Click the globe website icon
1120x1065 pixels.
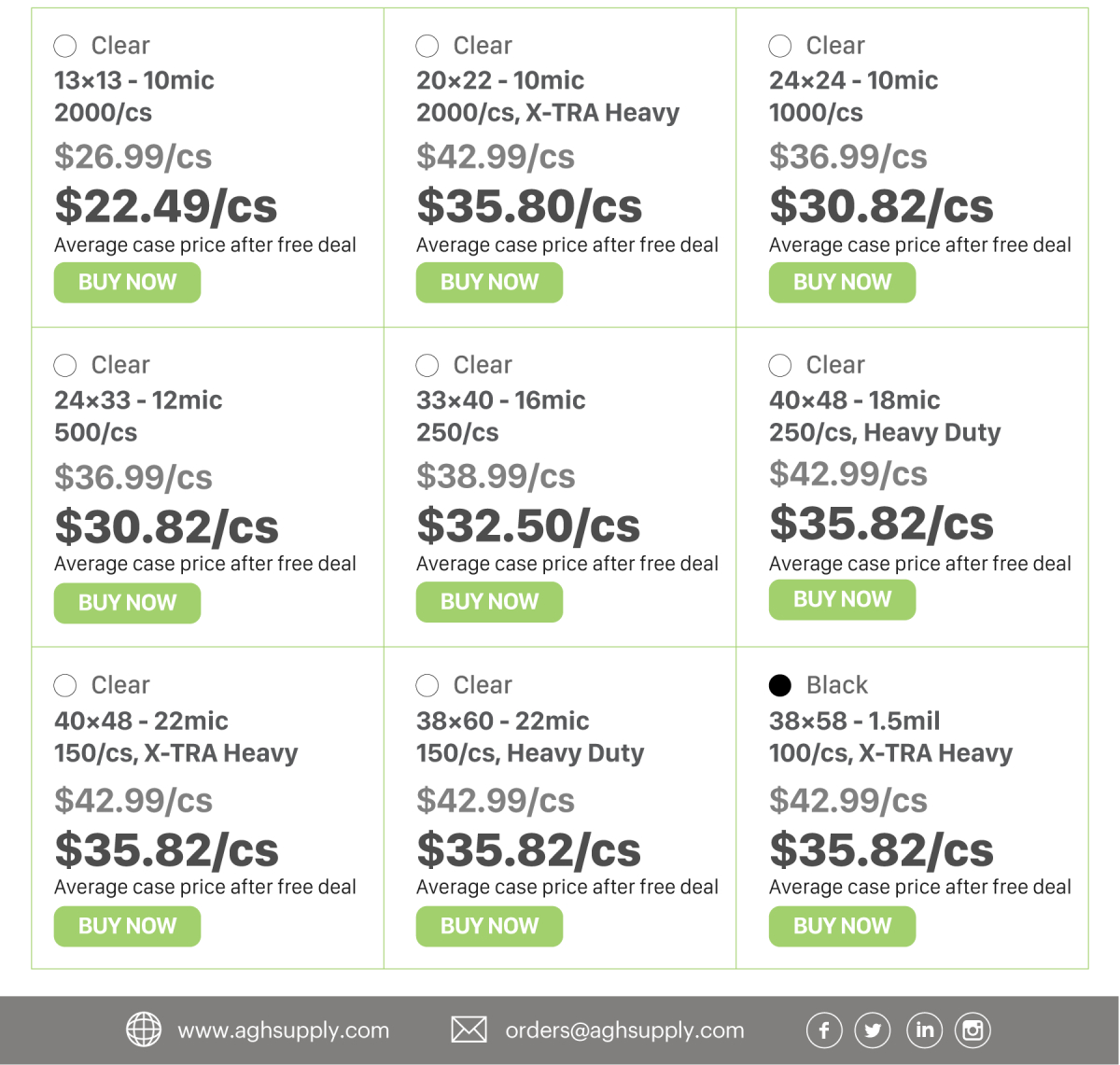click(x=144, y=1030)
